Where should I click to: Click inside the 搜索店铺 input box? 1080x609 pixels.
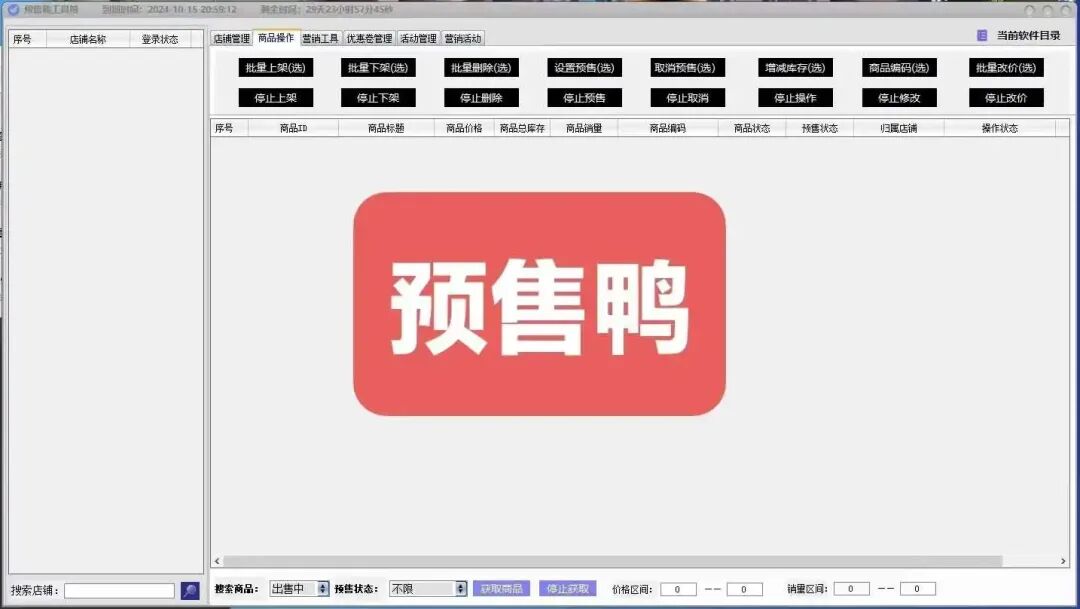click(120, 590)
